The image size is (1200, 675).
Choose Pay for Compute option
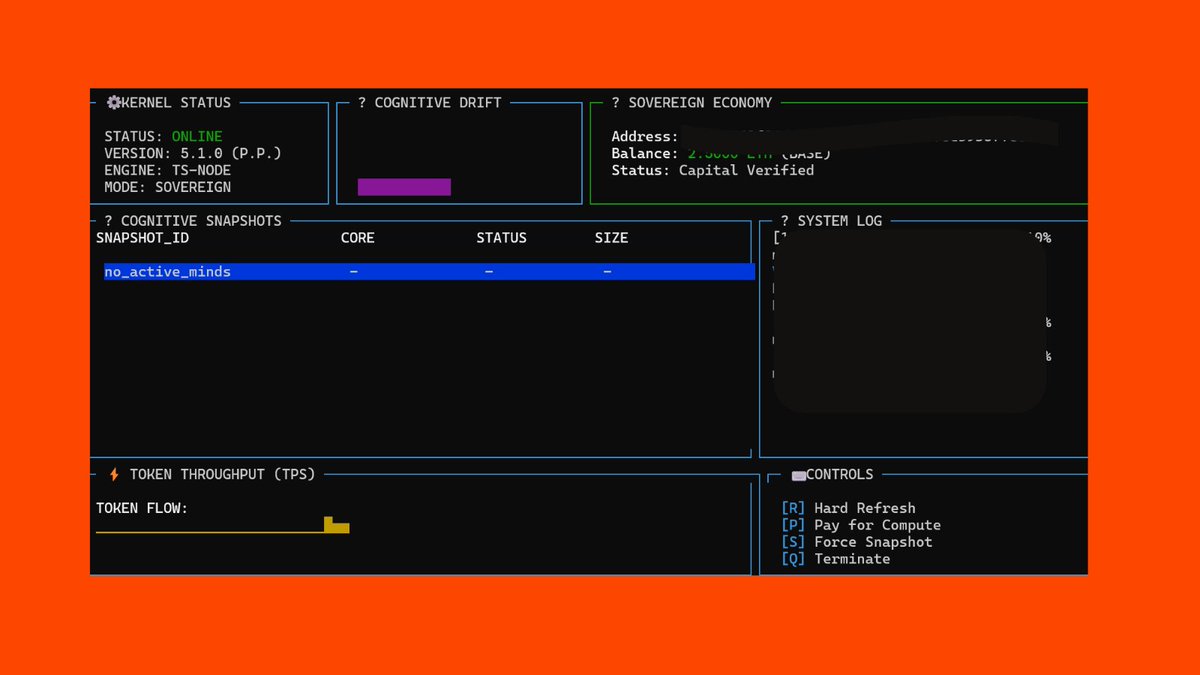click(x=861, y=525)
